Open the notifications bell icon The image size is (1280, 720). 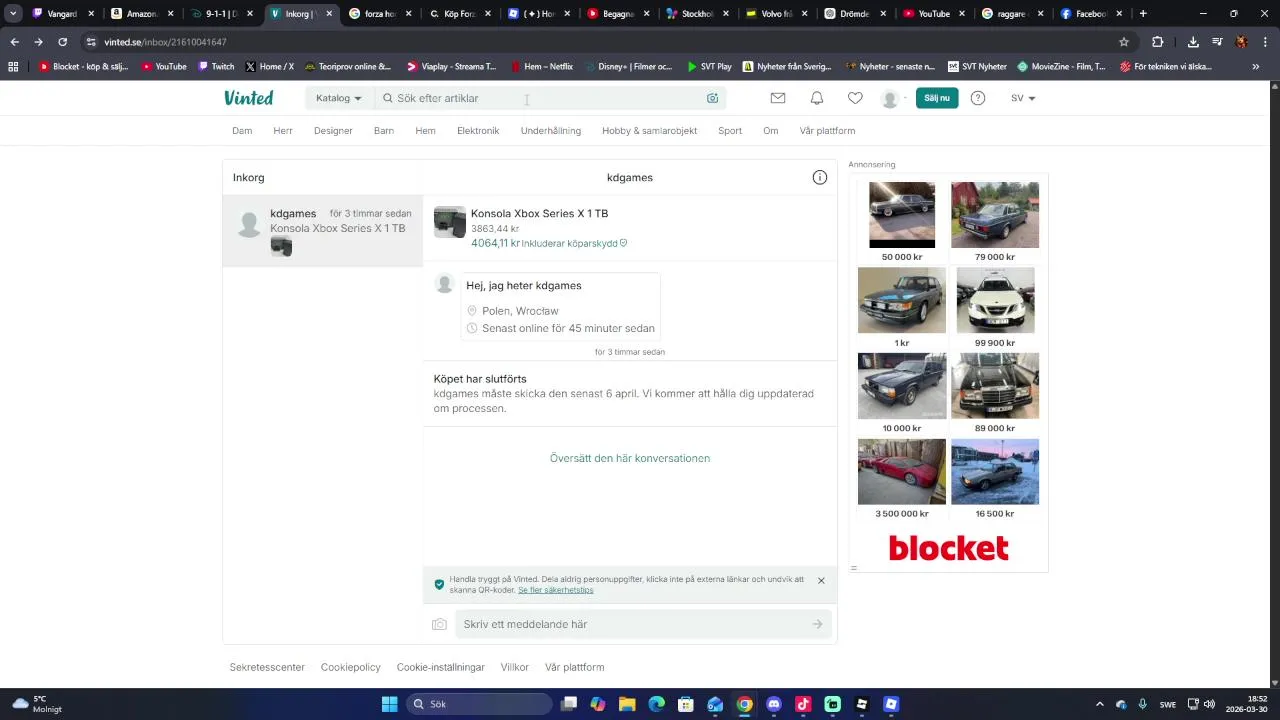[x=817, y=98]
